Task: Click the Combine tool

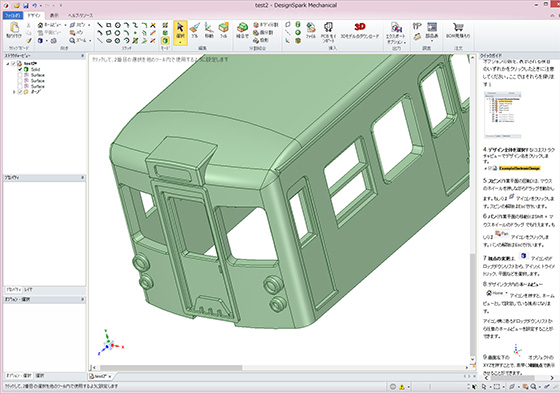Action: (242, 31)
